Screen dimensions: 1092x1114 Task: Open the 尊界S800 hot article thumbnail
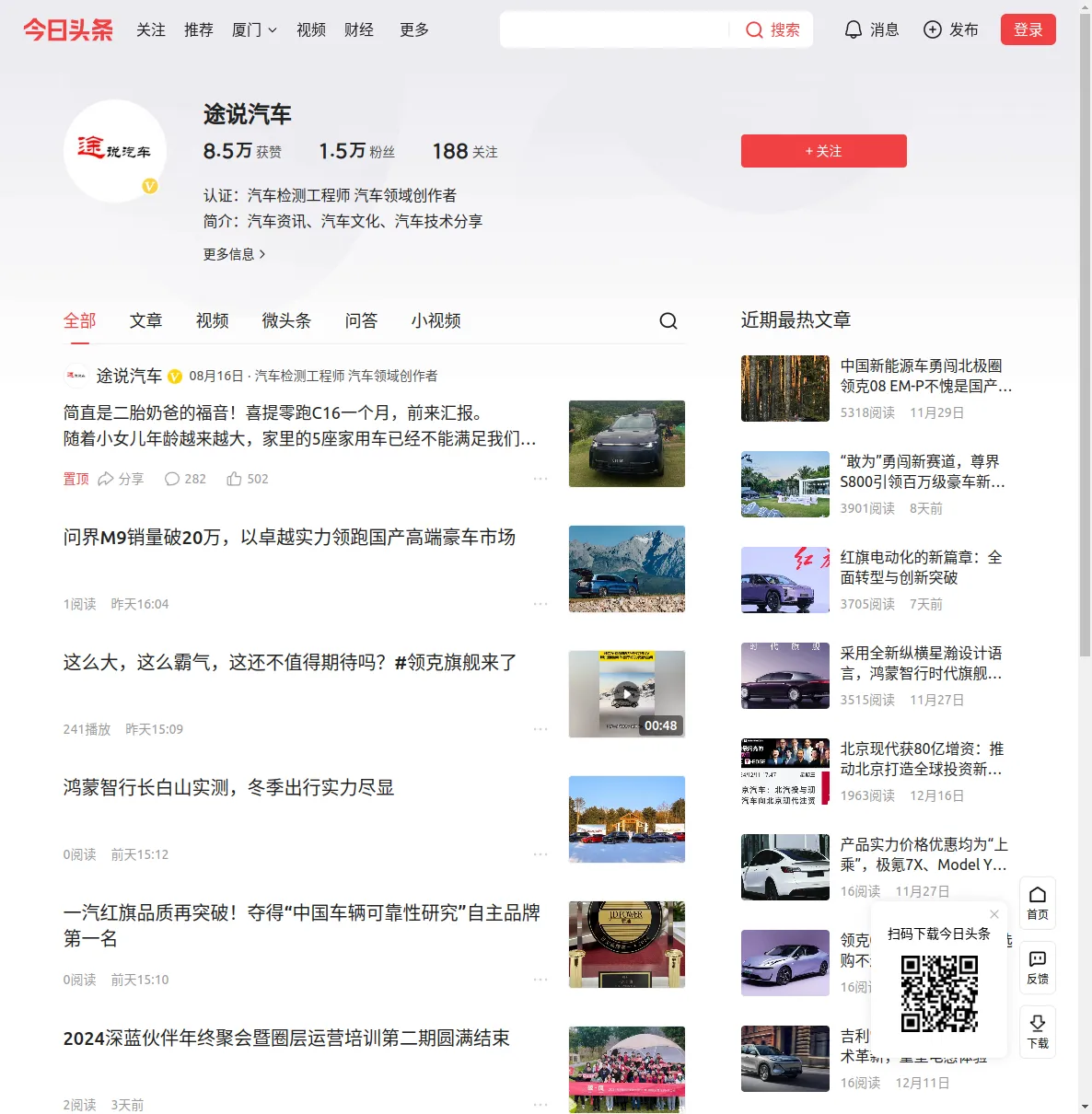(785, 484)
